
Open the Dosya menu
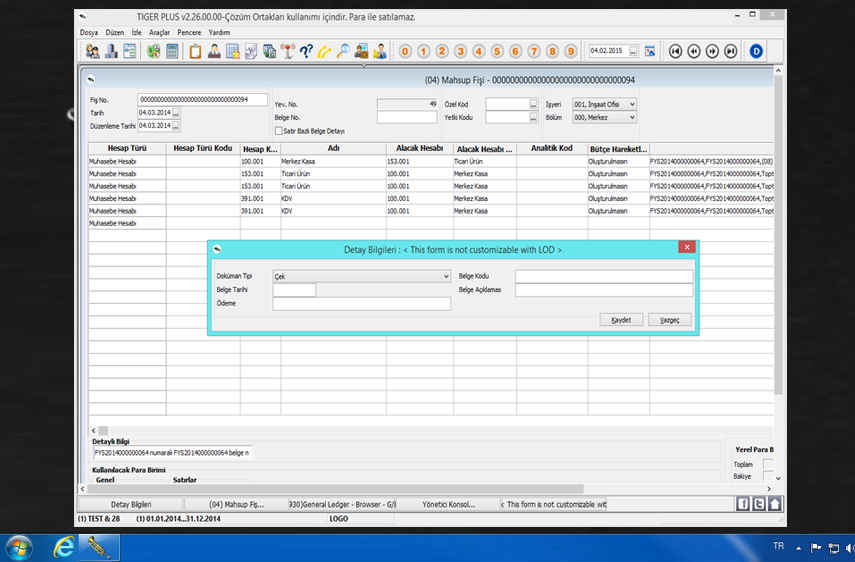89,33
